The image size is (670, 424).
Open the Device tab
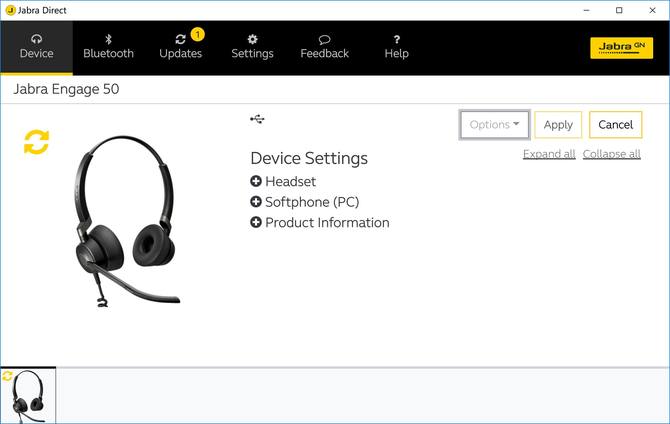pyautogui.click(x=36, y=47)
